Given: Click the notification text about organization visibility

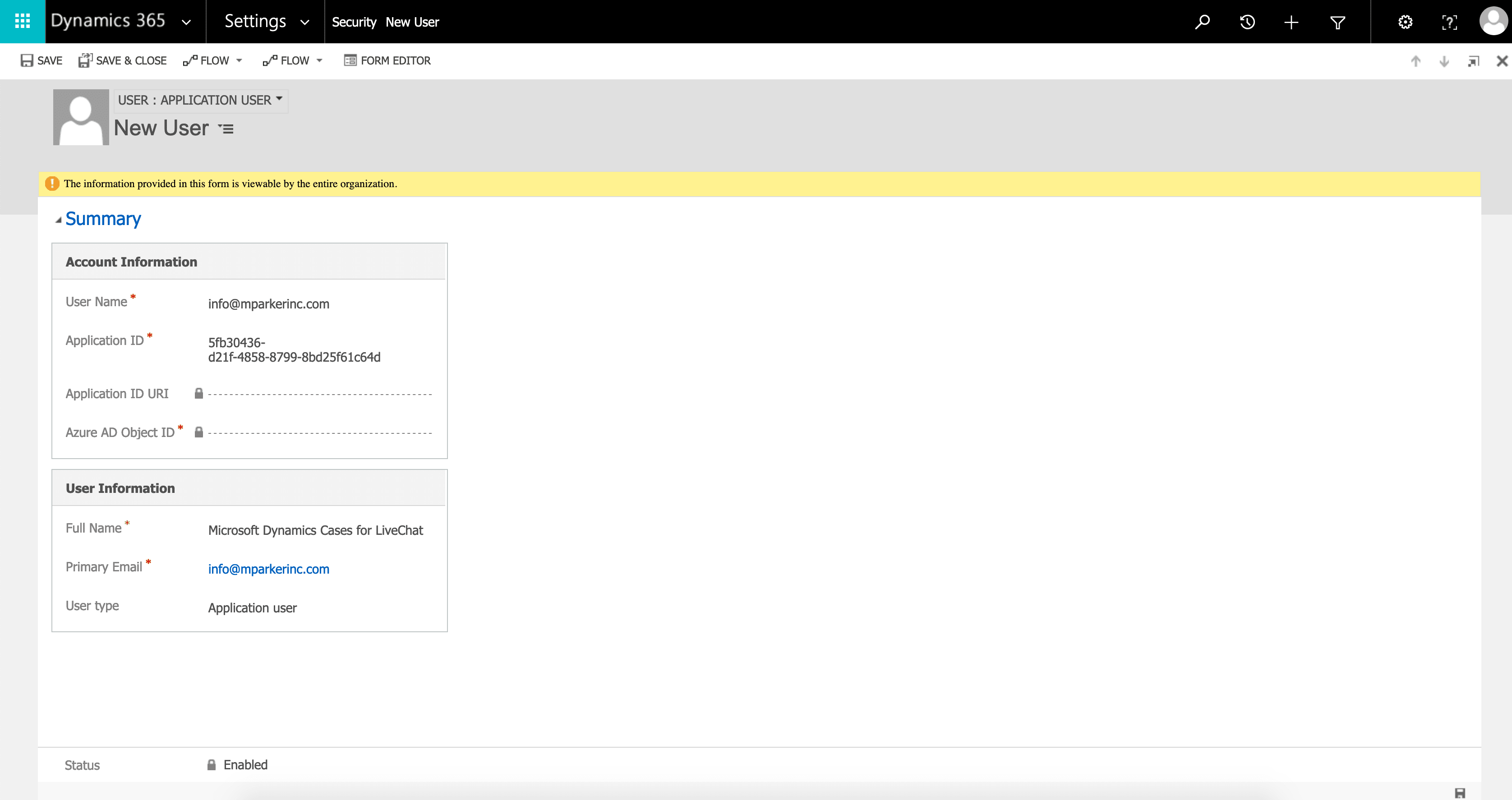Looking at the screenshot, I should click(230, 184).
